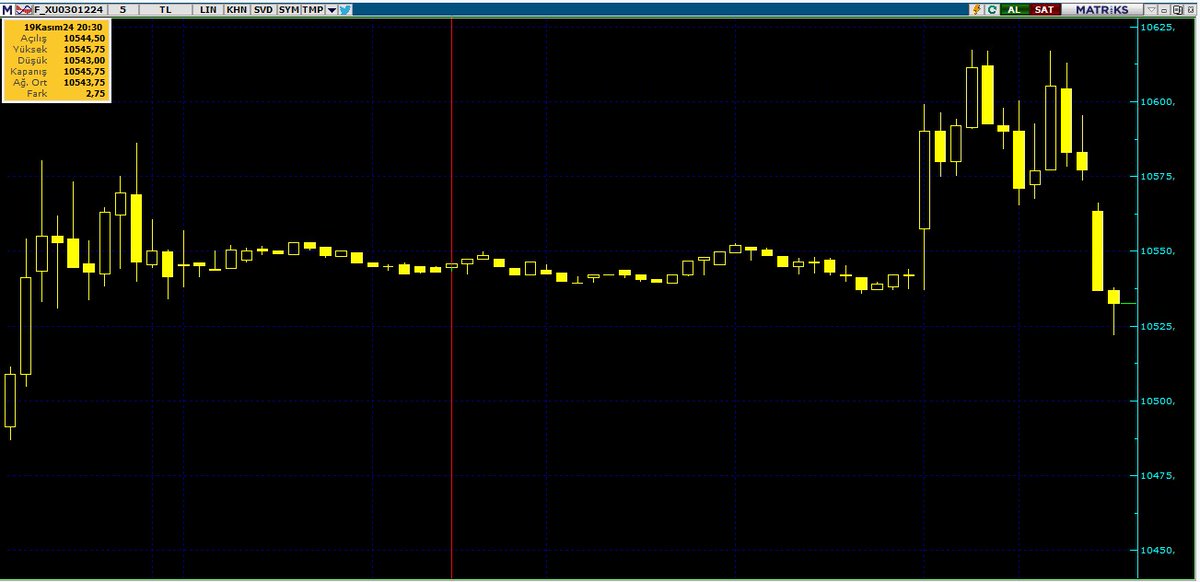The height and width of the screenshot is (582, 1200).
Task: Open the chart type icon beside the symbol
Action: pos(24,10)
